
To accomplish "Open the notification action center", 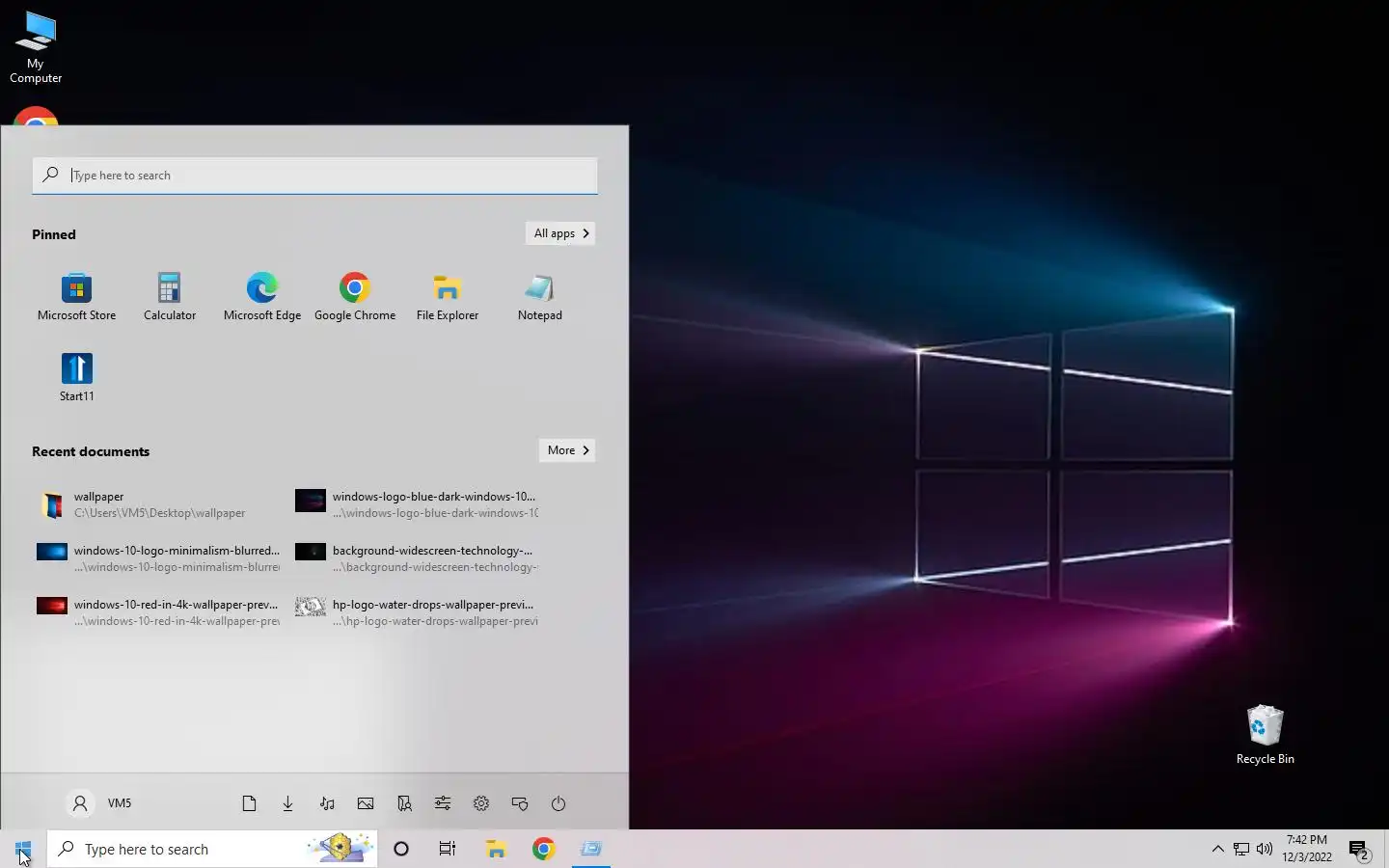I will 1359,850.
